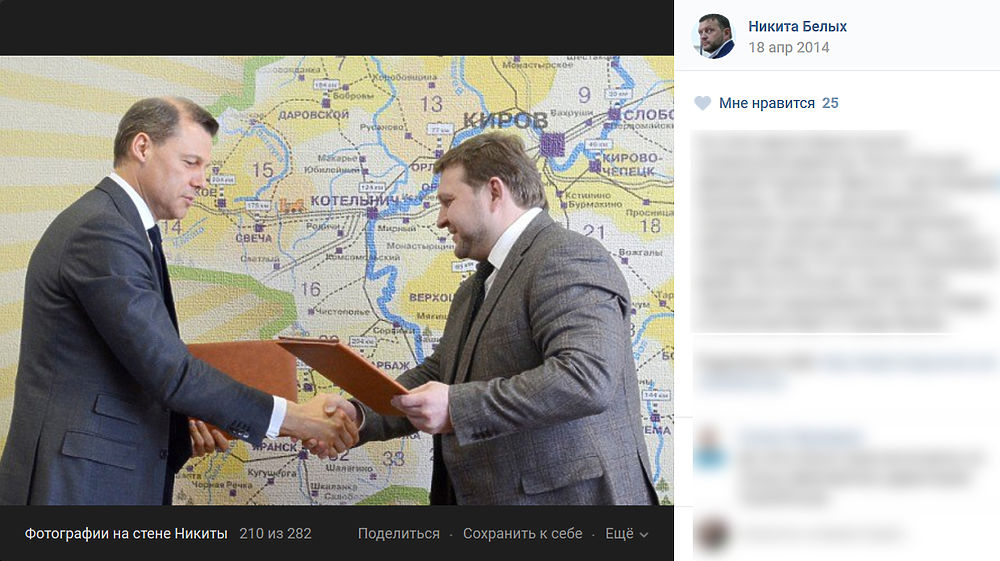
Task: Click the first commenter's blurred avatar
Action: (x=709, y=450)
